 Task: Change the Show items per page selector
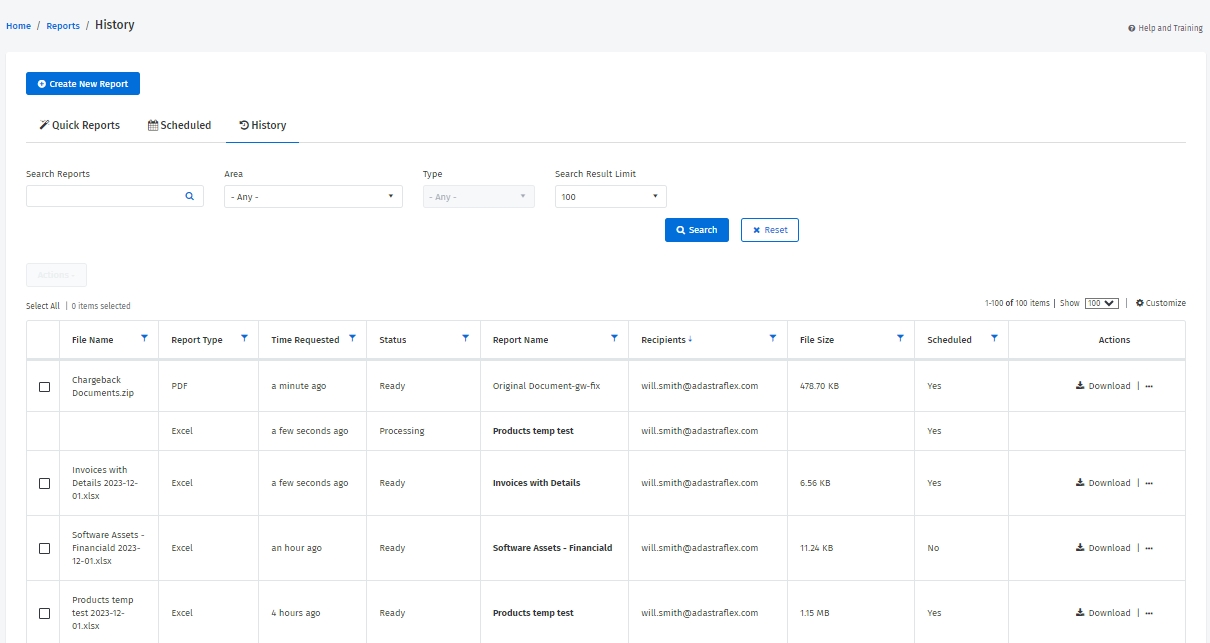pyautogui.click(x=1101, y=303)
